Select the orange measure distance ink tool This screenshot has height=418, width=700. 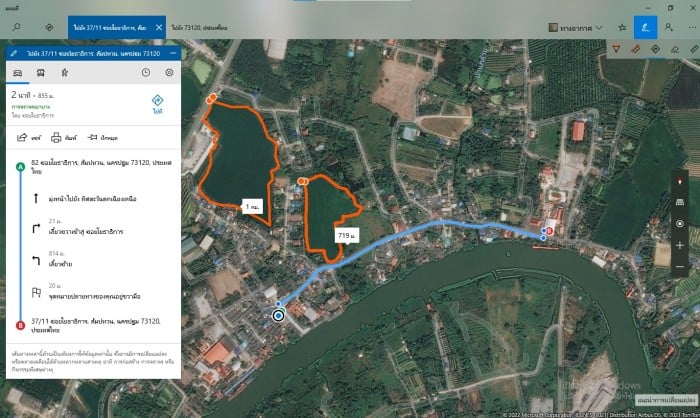click(636, 49)
